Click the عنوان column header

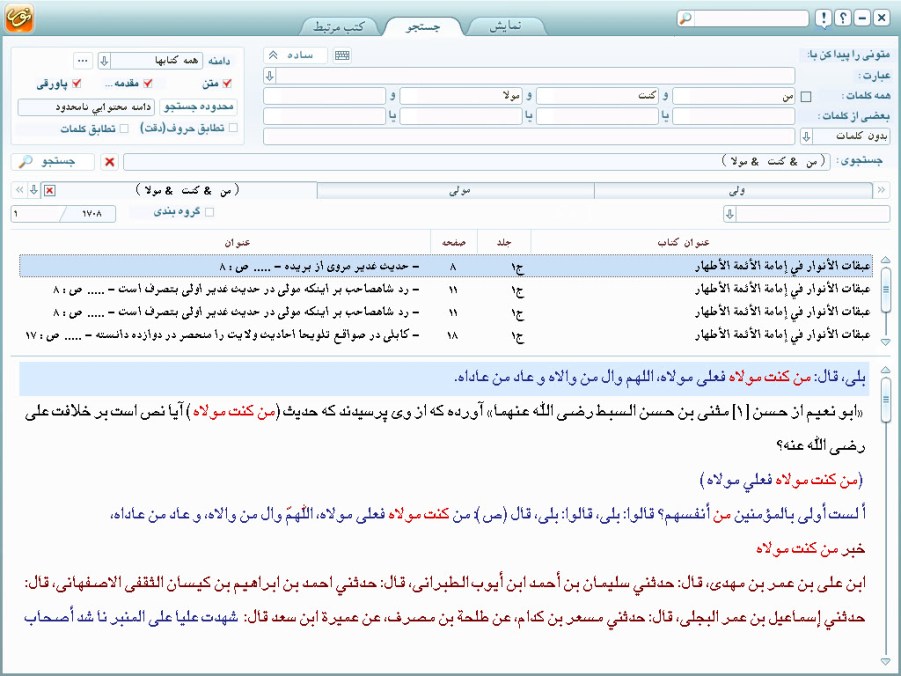(237, 243)
